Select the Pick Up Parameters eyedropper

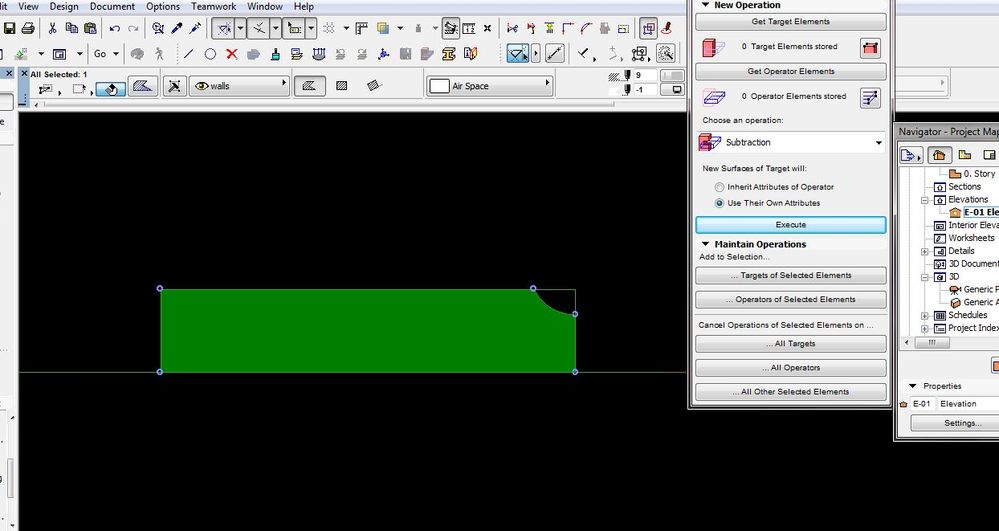(x=177, y=28)
